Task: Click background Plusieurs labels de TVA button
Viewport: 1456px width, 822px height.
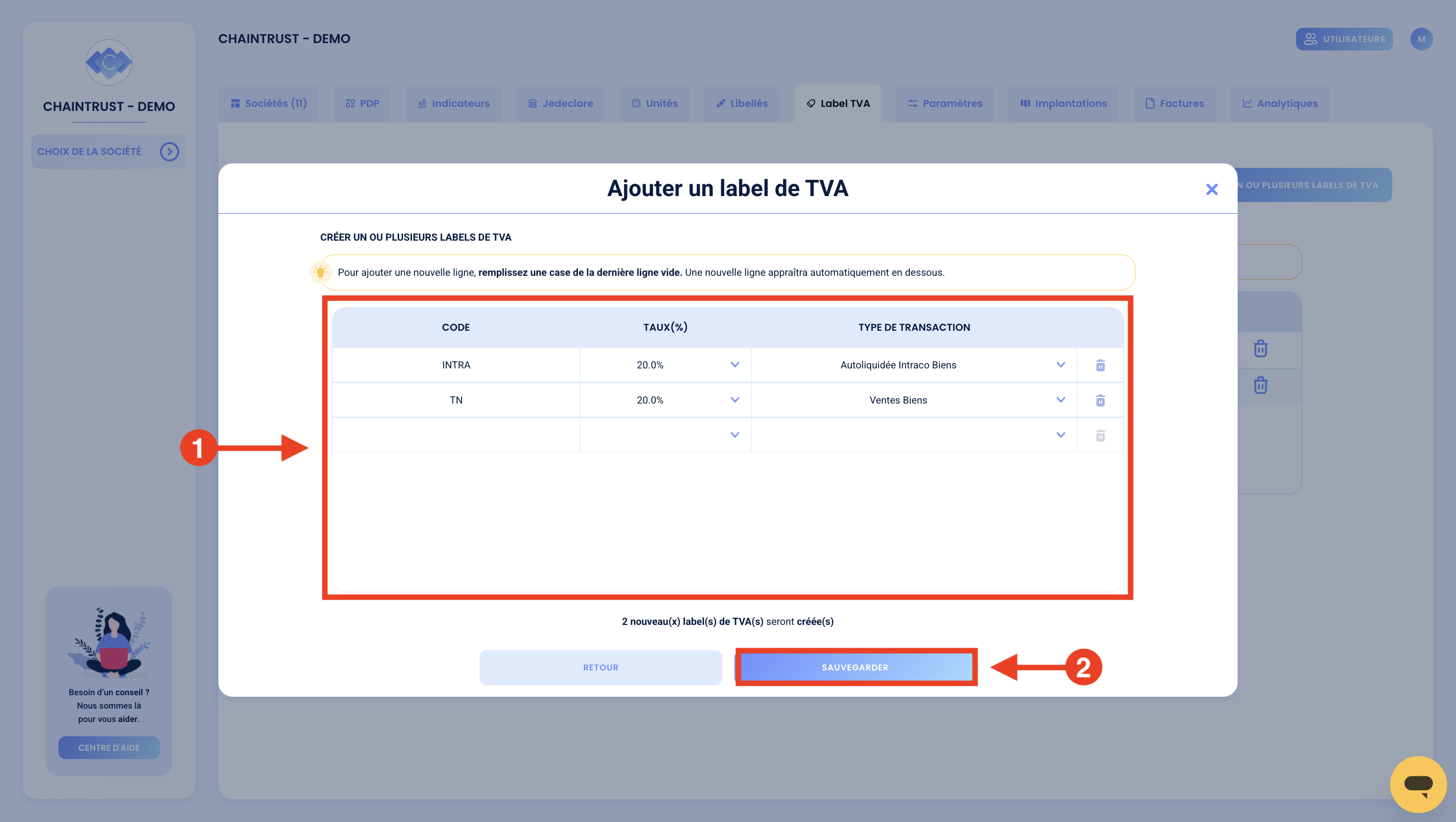Action: 1314,185
